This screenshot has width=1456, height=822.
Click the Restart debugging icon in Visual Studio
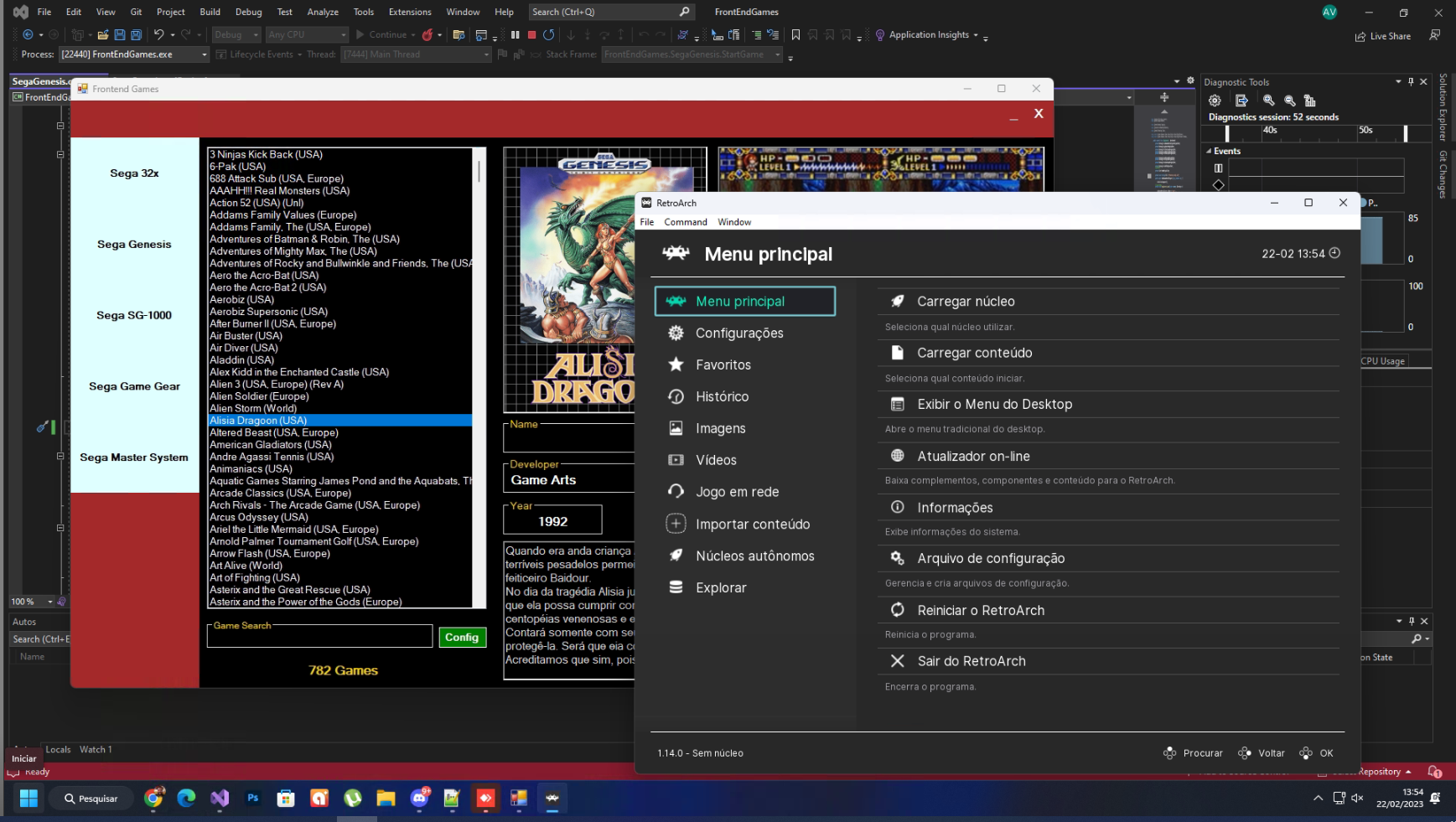(x=548, y=34)
